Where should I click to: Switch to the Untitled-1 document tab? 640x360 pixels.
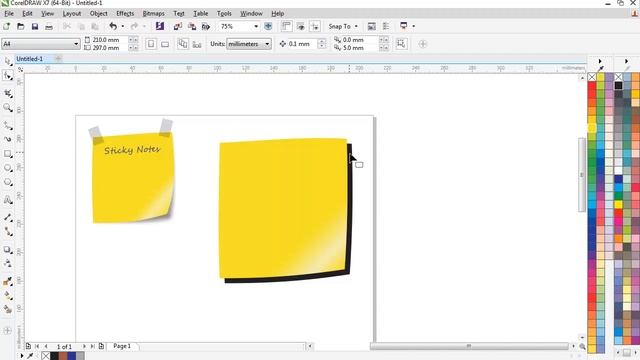click(x=29, y=59)
